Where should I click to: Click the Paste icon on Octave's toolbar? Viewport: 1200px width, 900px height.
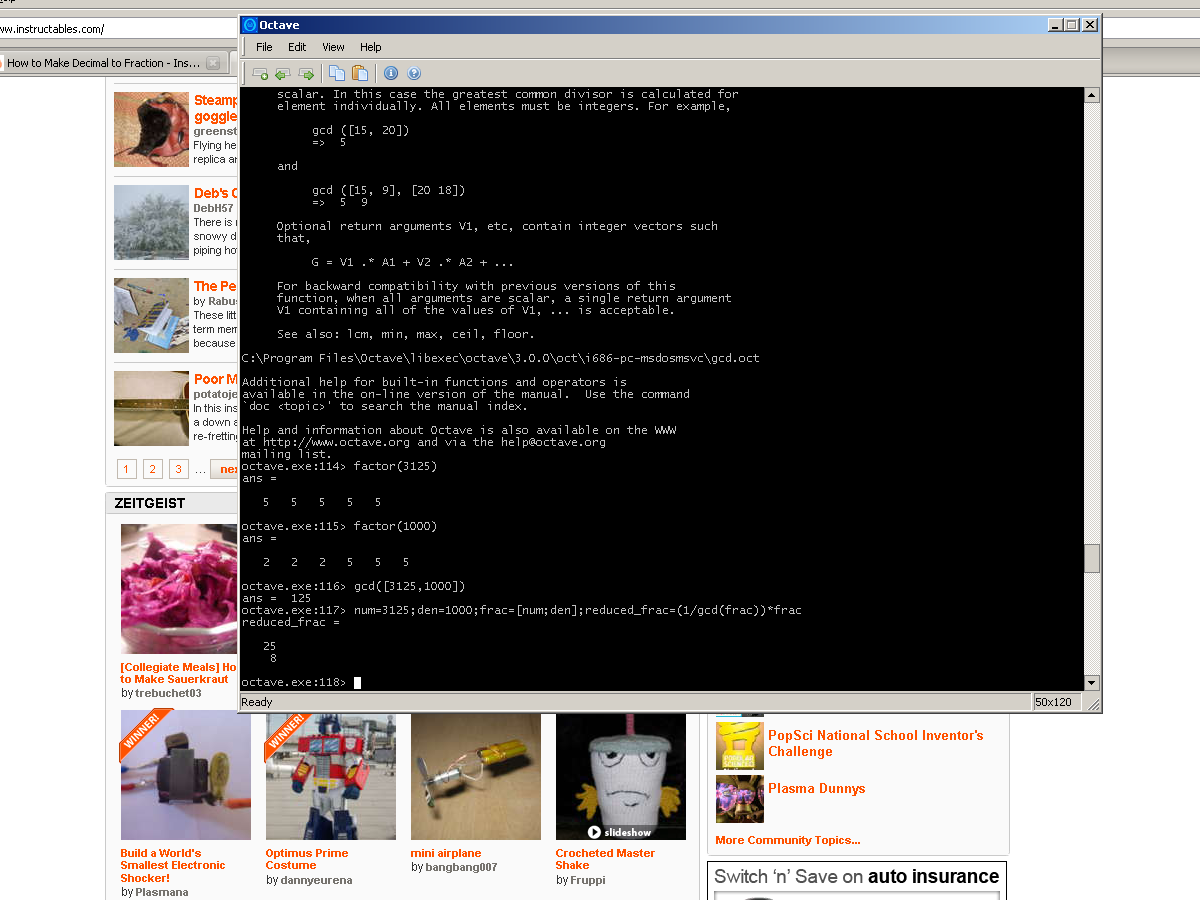(359, 73)
